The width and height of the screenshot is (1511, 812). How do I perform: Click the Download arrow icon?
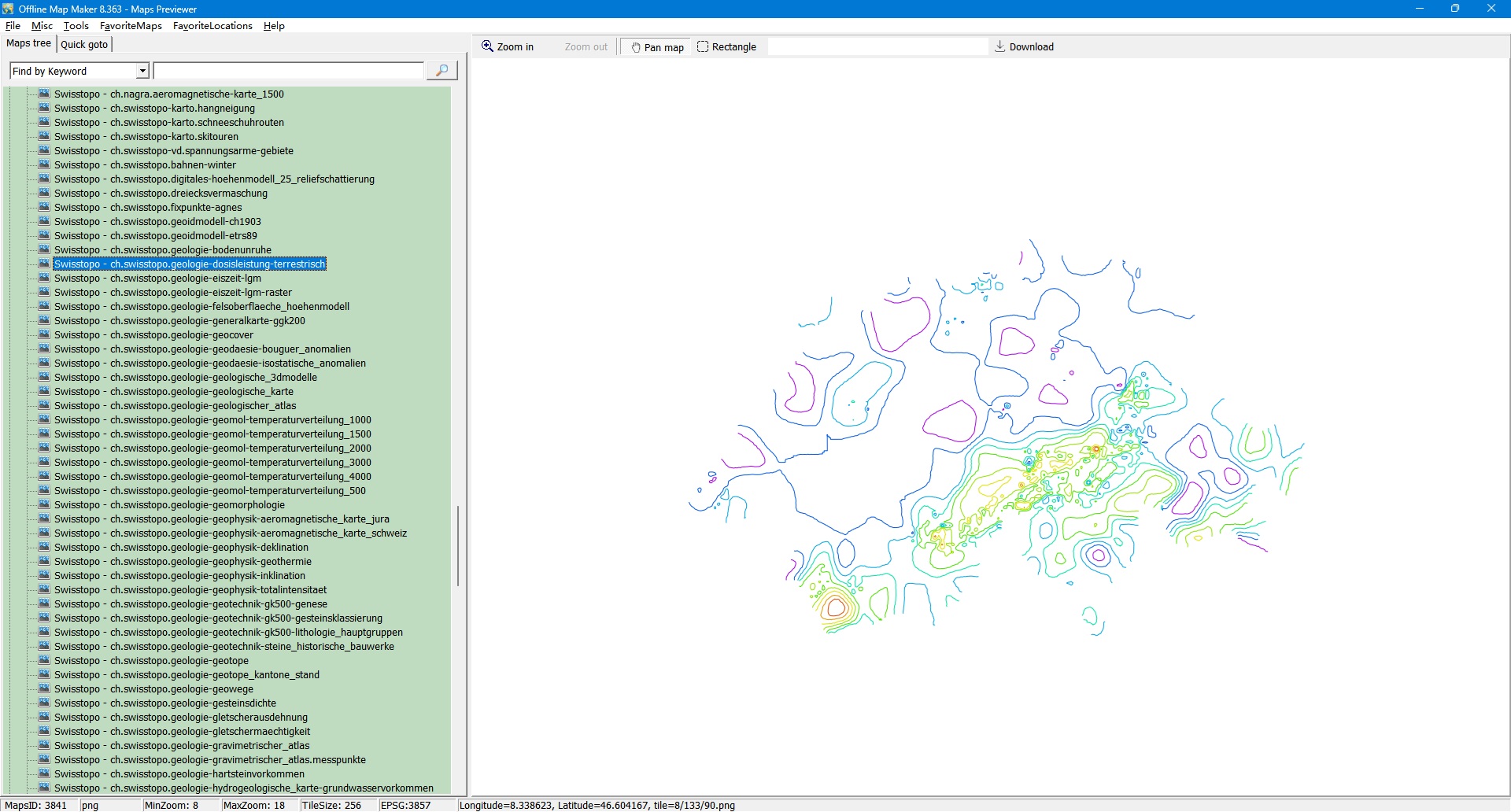999,46
